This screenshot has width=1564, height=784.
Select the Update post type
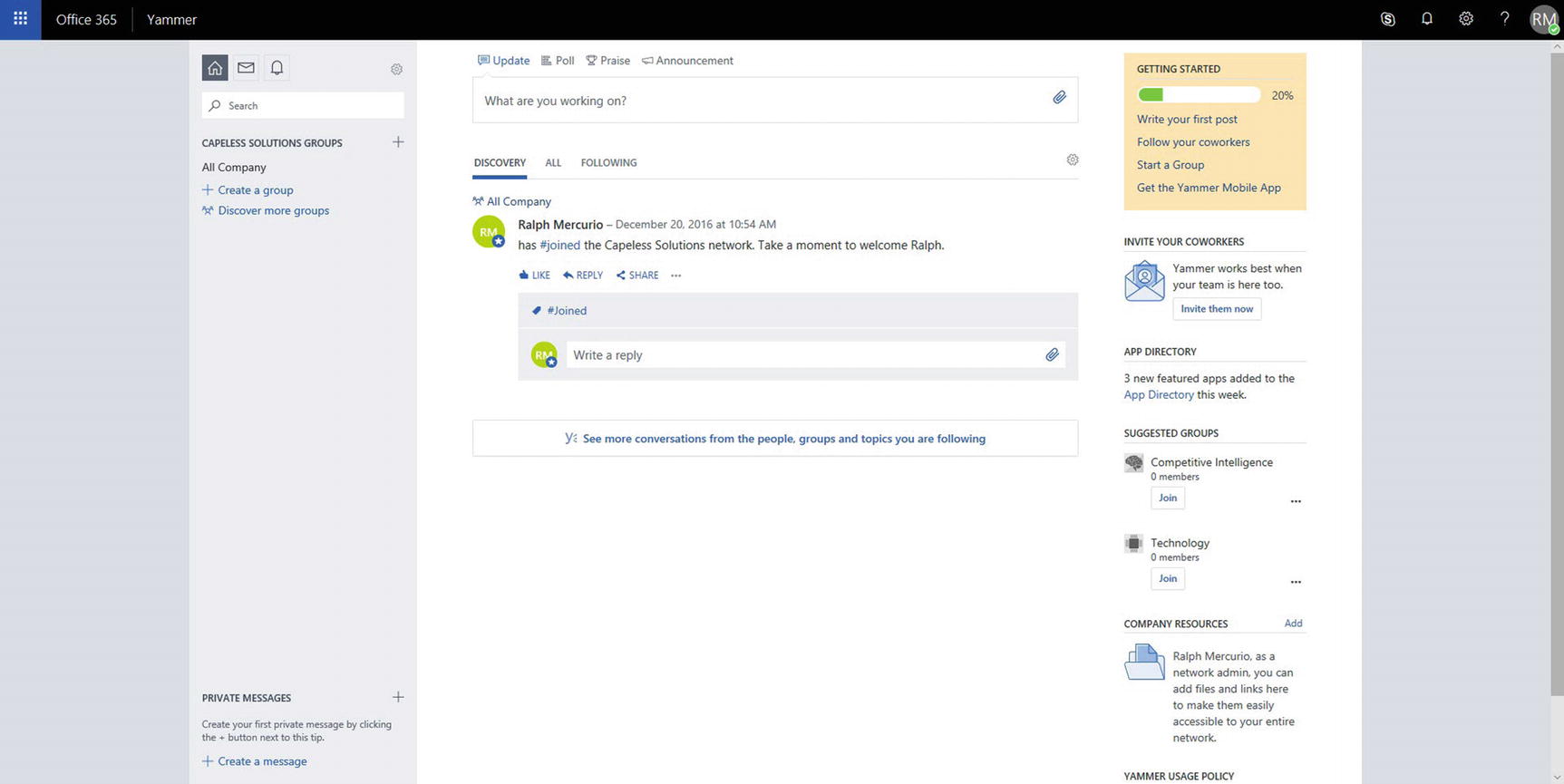point(503,61)
